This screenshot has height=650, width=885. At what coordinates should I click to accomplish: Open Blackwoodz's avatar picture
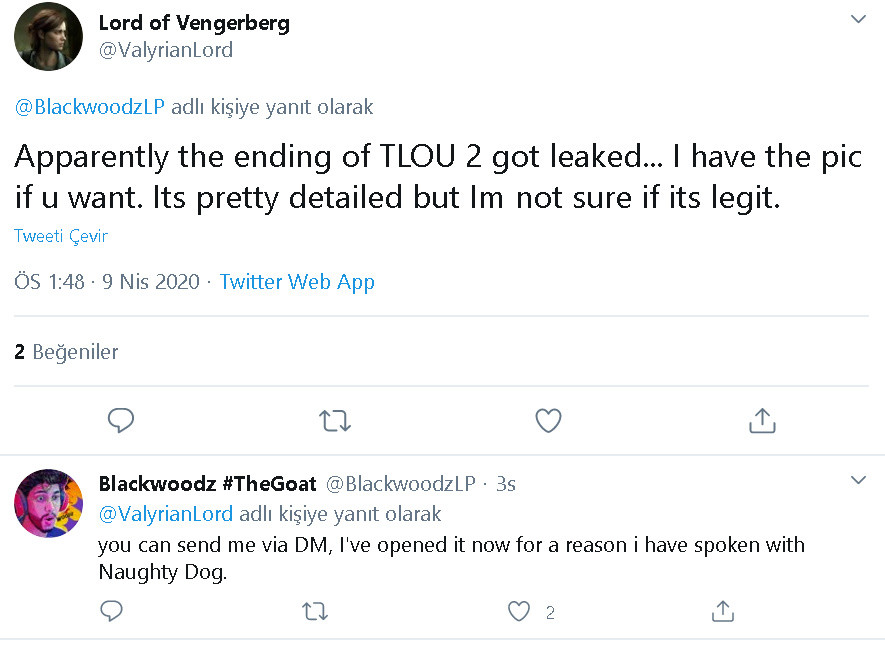click(49, 503)
